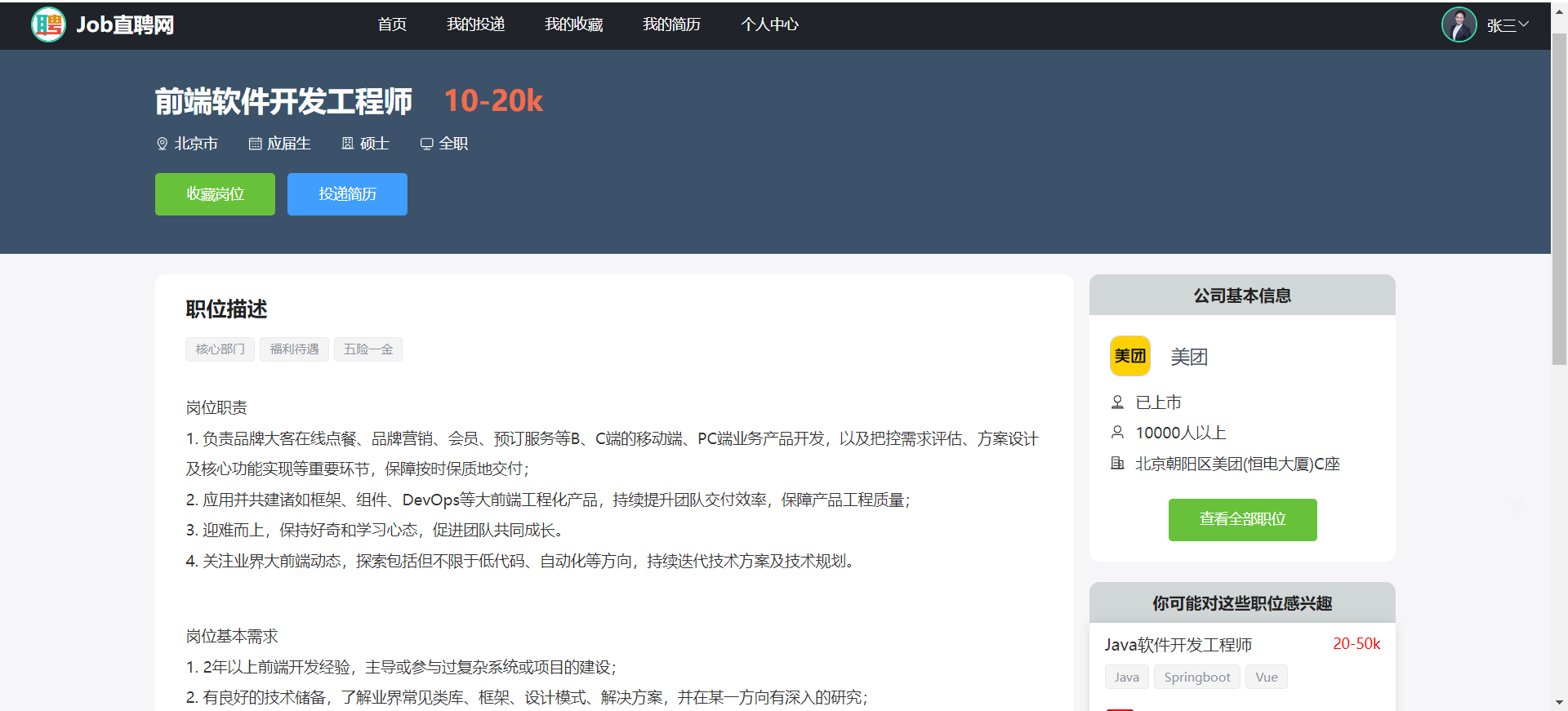
Task: Click the 应届生 experience text
Action: click(x=289, y=144)
